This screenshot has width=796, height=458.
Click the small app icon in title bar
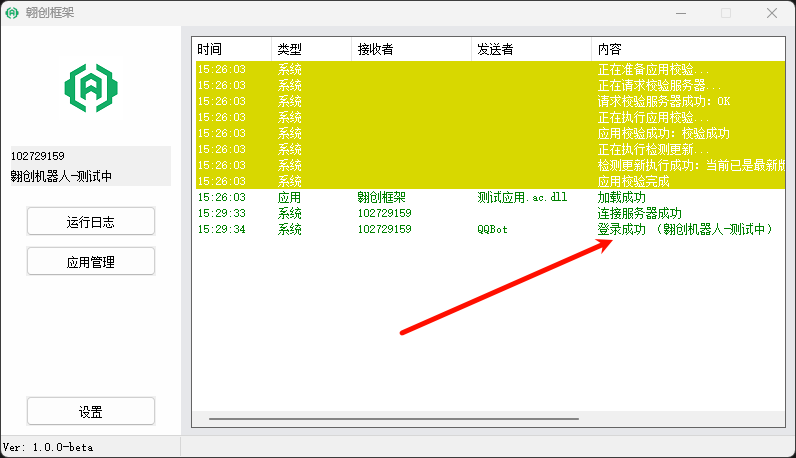tap(13, 13)
